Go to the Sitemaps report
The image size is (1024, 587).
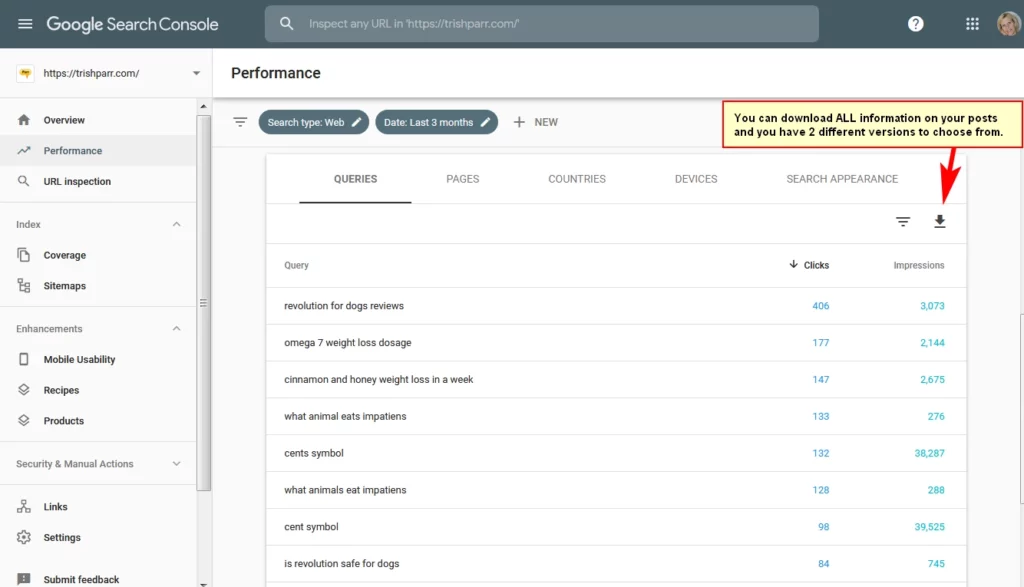point(65,286)
